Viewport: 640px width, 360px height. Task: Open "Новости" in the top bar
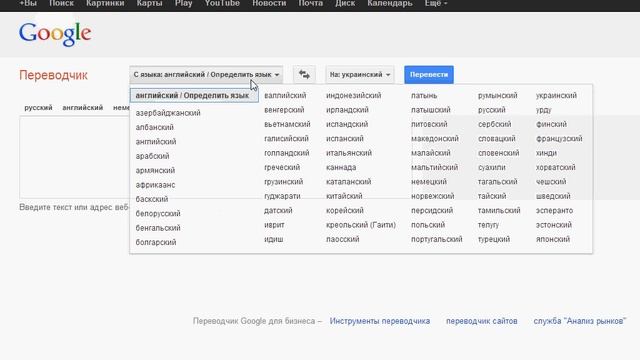click(x=269, y=4)
